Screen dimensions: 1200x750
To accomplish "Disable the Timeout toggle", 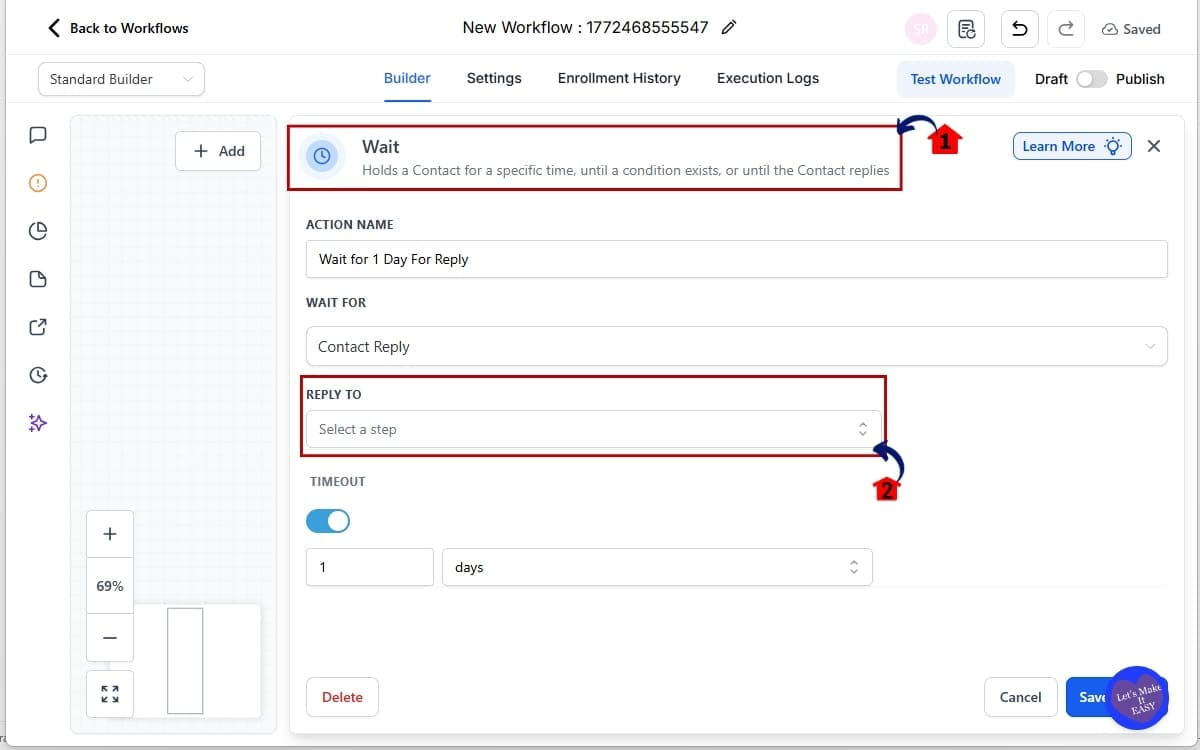I will pyautogui.click(x=328, y=521).
